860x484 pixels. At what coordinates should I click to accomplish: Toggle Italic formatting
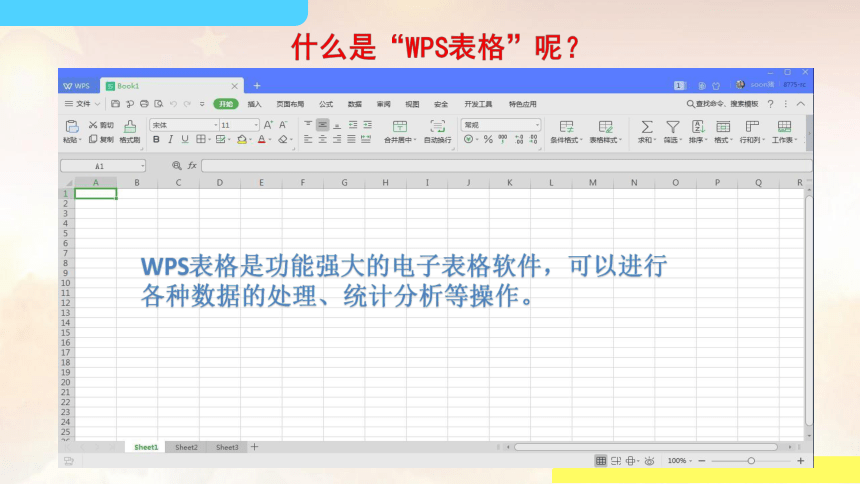171,139
